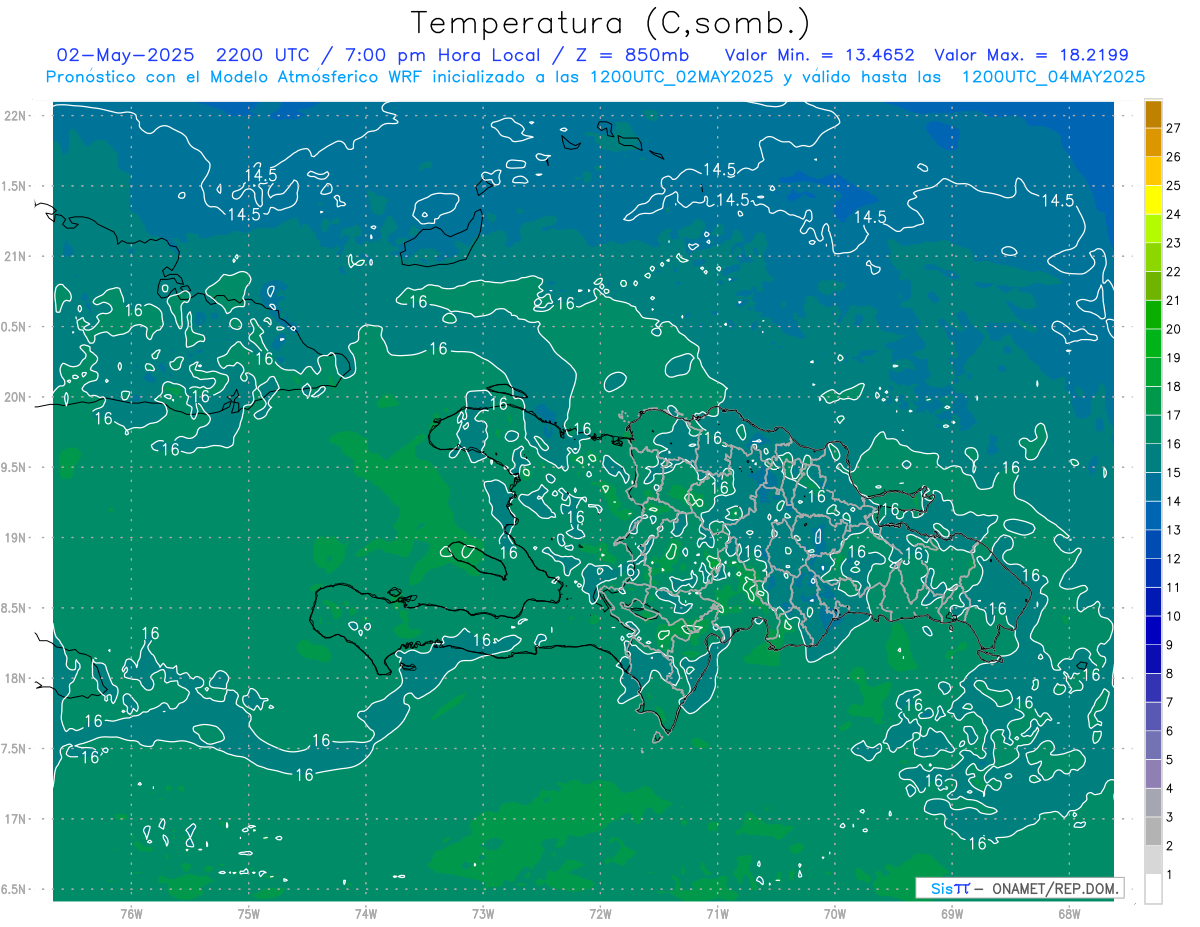Click the '20N' latitude axis label

pos(17,397)
